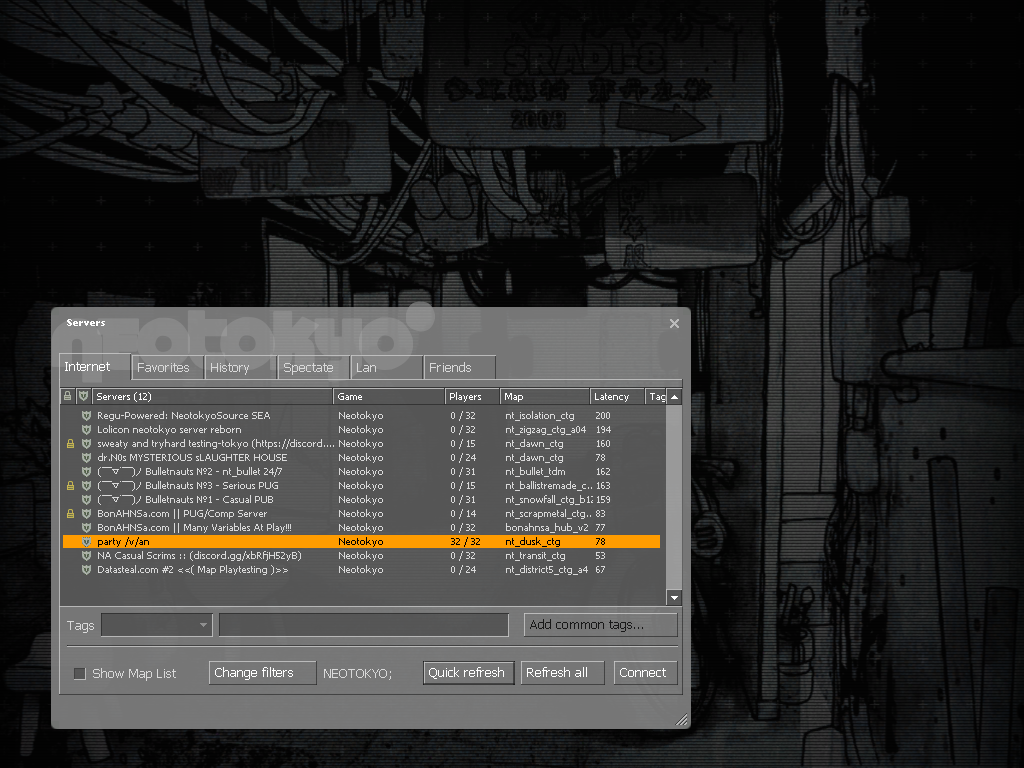Select dr.N0s MYSTERIOUS sLAUGHTER HOUSE server
This screenshot has height=768, width=1024.
click(192, 457)
